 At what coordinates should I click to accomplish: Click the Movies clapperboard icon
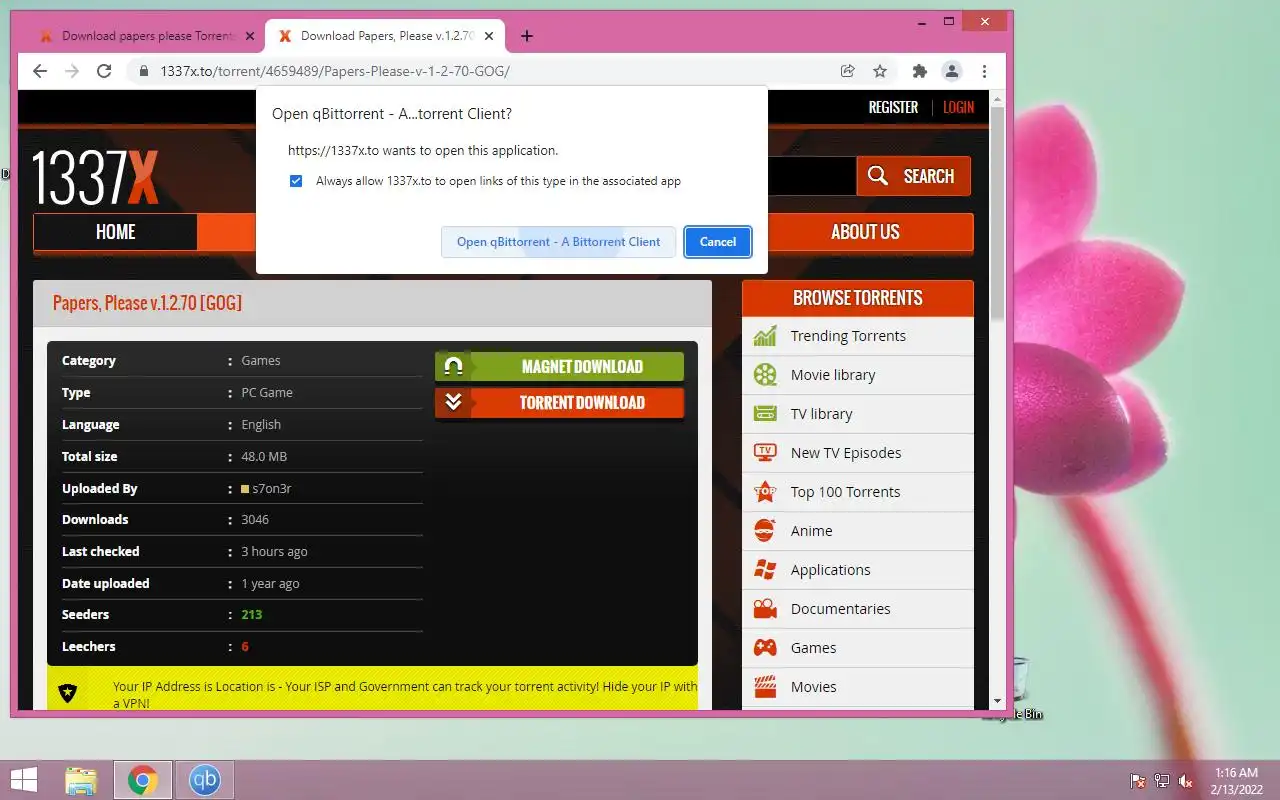point(765,687)
